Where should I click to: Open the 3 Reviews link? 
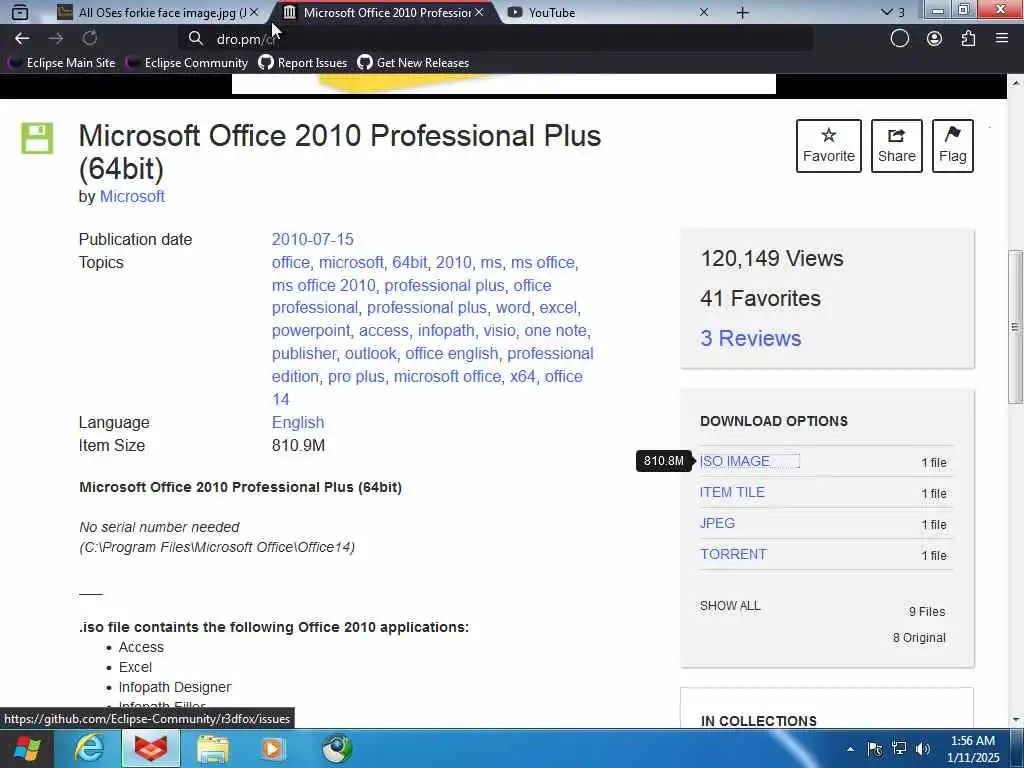(750, 338)
